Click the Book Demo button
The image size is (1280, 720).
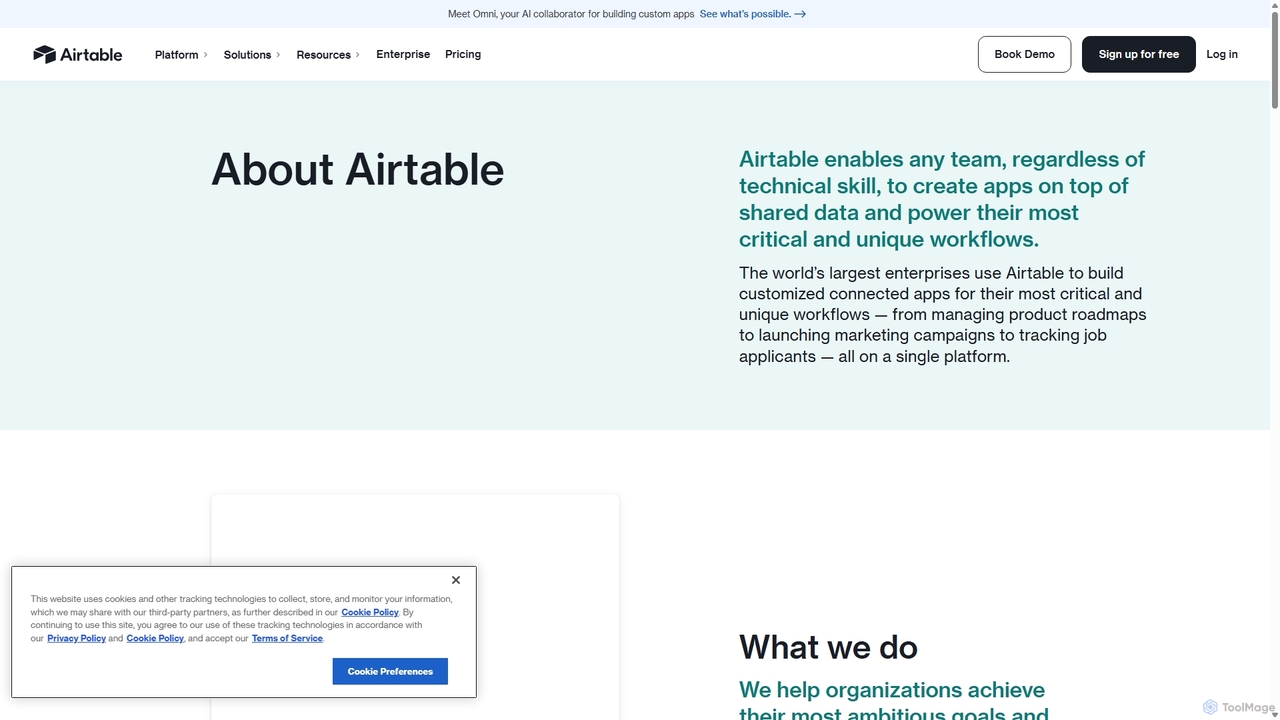tap(1024, 54)
